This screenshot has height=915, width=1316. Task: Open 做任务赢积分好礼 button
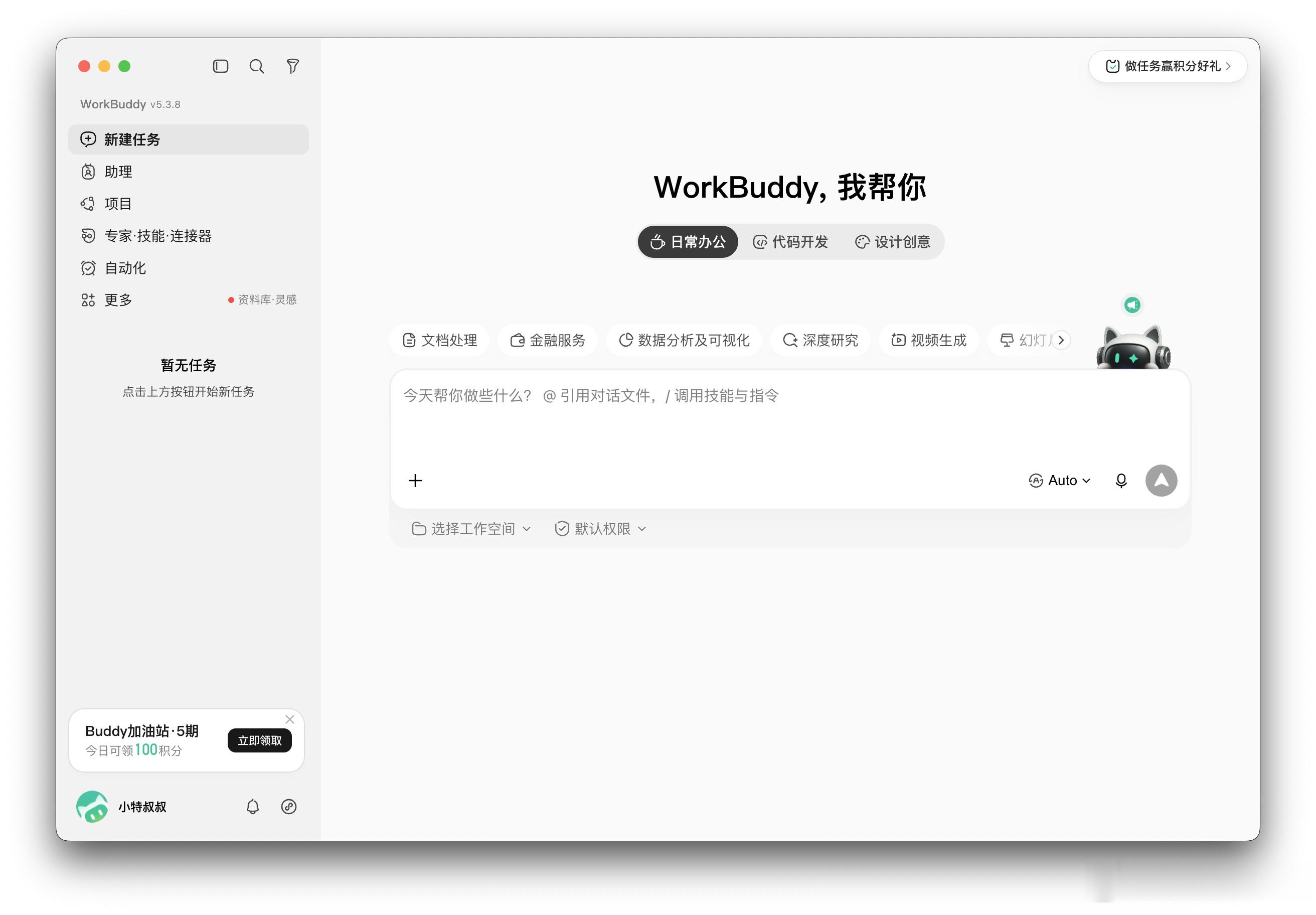(1168, 66)
